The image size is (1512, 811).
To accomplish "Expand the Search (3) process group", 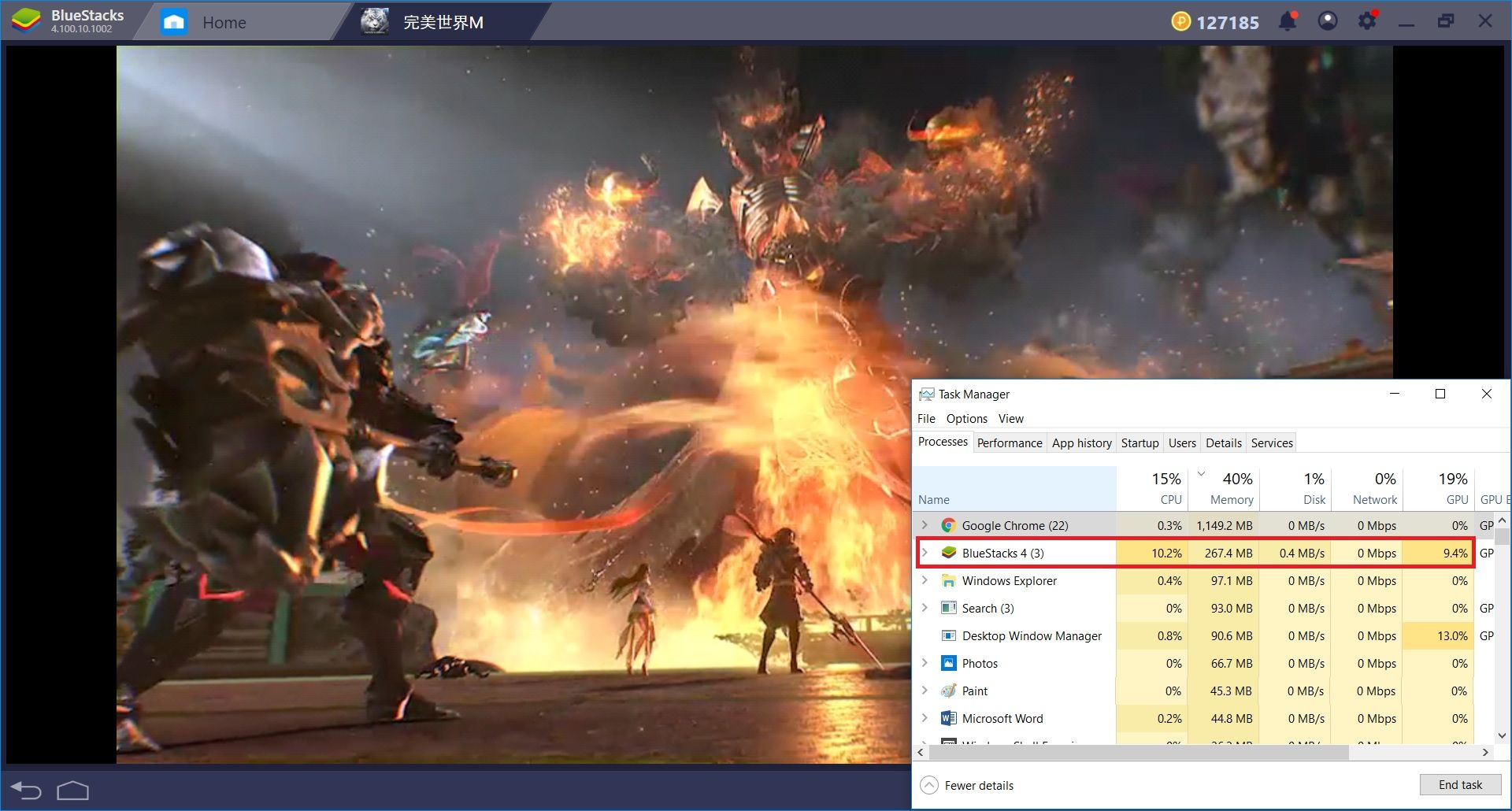I will 925,608.
